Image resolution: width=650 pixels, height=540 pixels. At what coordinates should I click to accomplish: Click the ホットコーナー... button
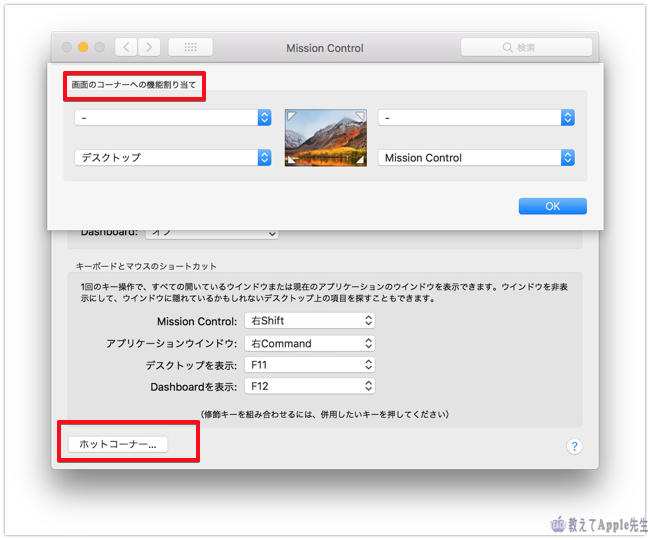118,444
